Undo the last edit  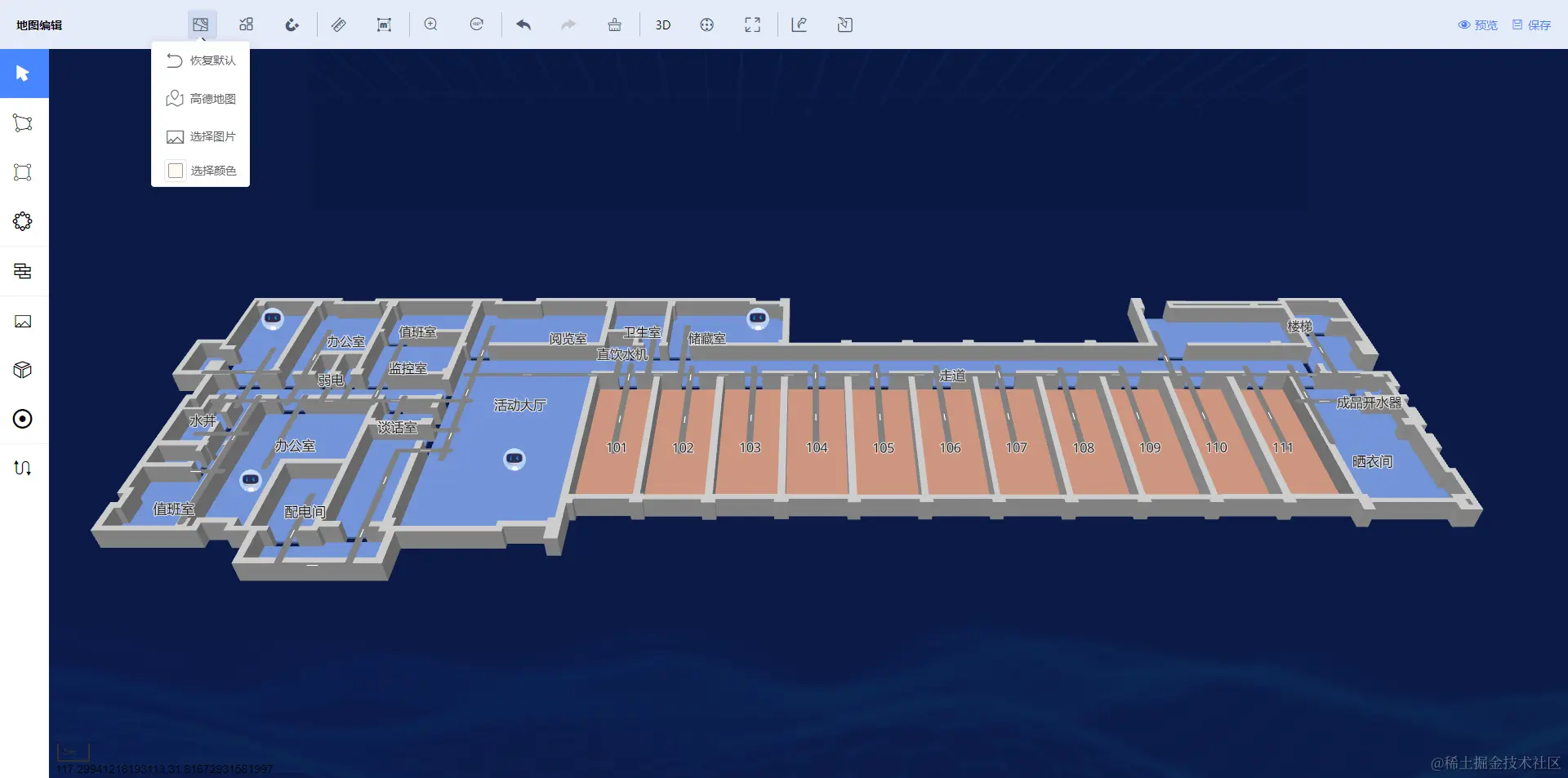tap(523, 24)
